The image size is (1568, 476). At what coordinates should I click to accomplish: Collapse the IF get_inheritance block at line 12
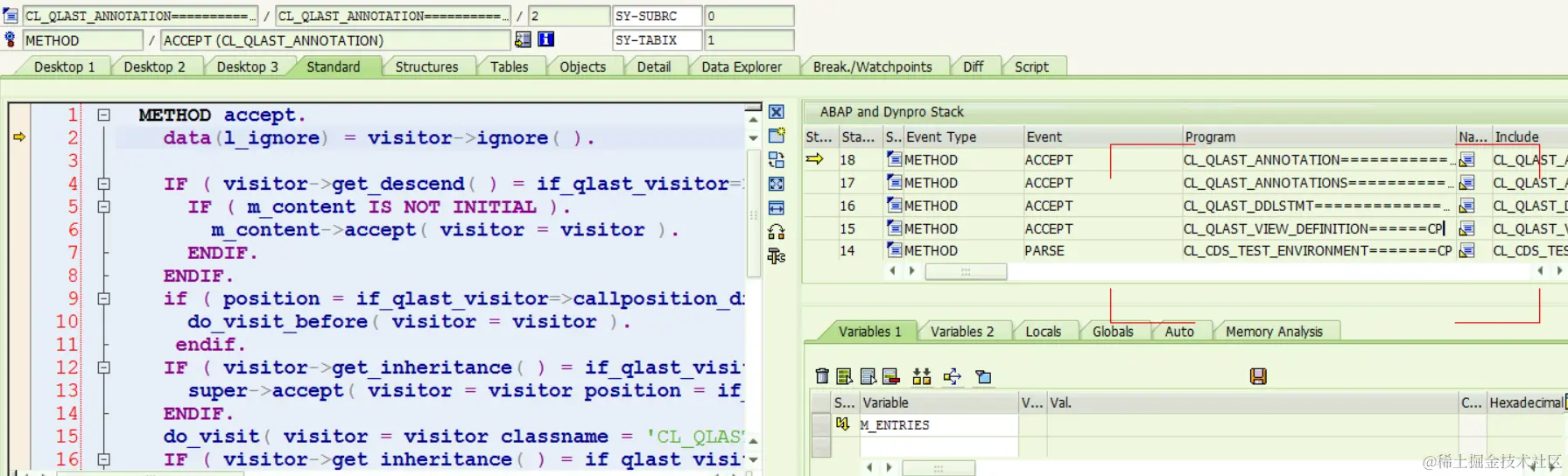pyautogui.click(x=103, y=367)
